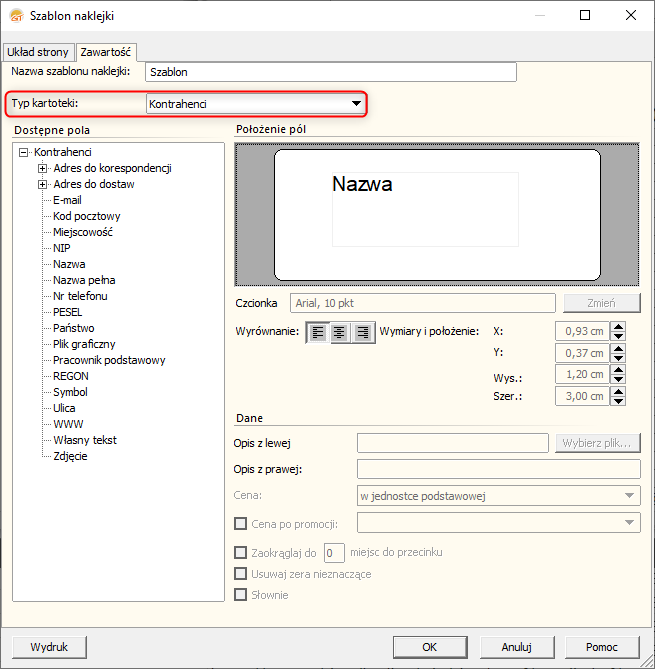The width and height of the screenshot is (655, 669).
Task: Select Państwo tree item
Action: (x=73, y=328)
